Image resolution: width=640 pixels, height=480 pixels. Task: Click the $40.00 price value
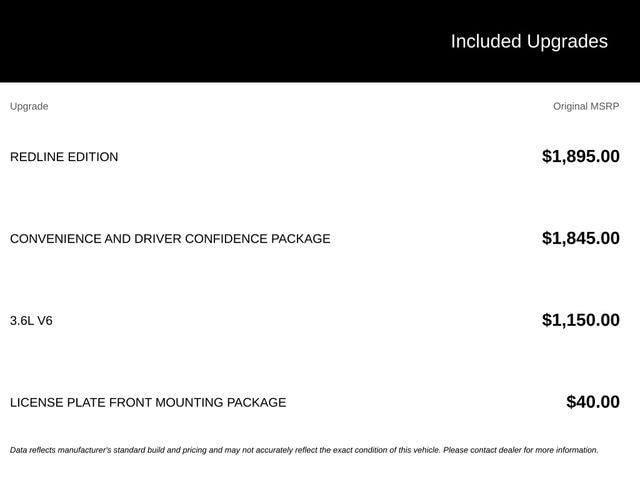coord(593,402)
